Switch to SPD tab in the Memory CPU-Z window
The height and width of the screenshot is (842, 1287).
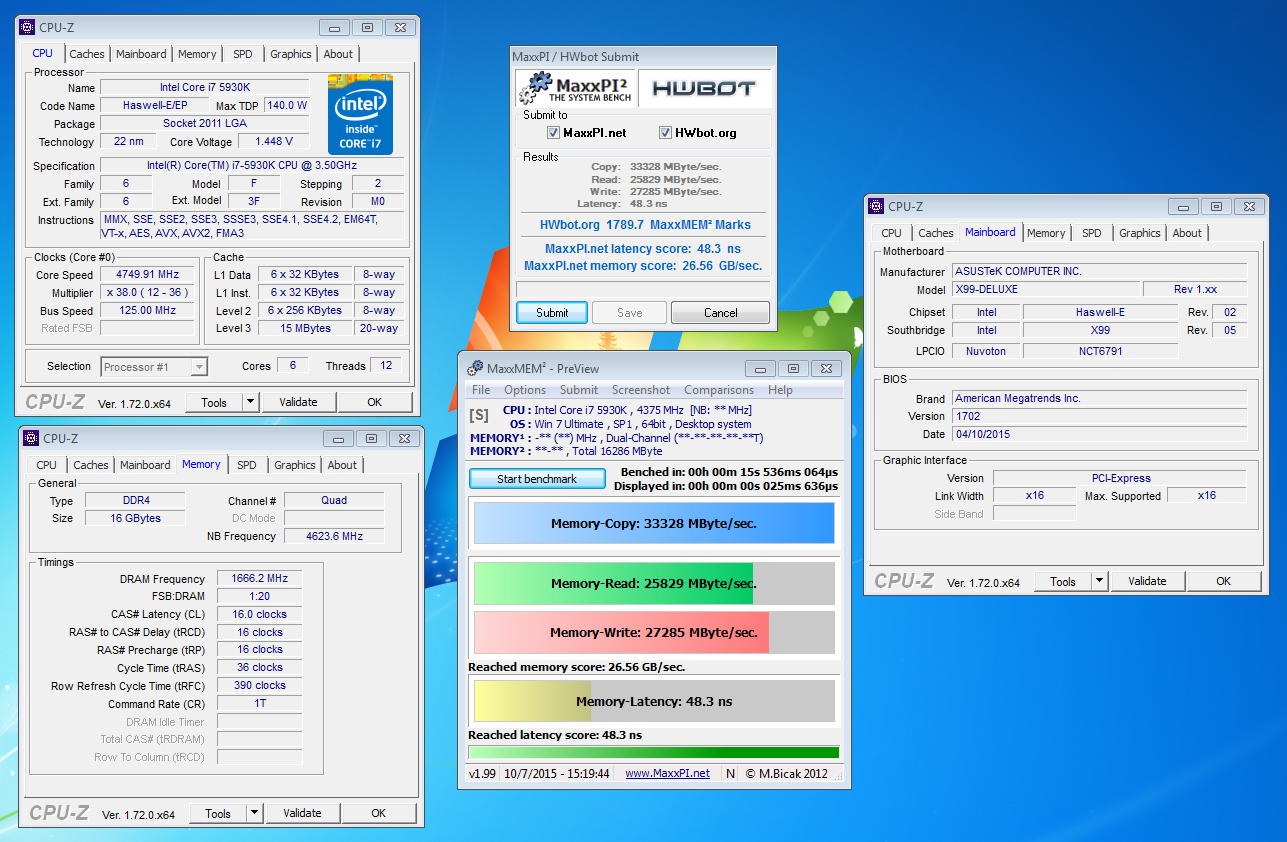247,465
